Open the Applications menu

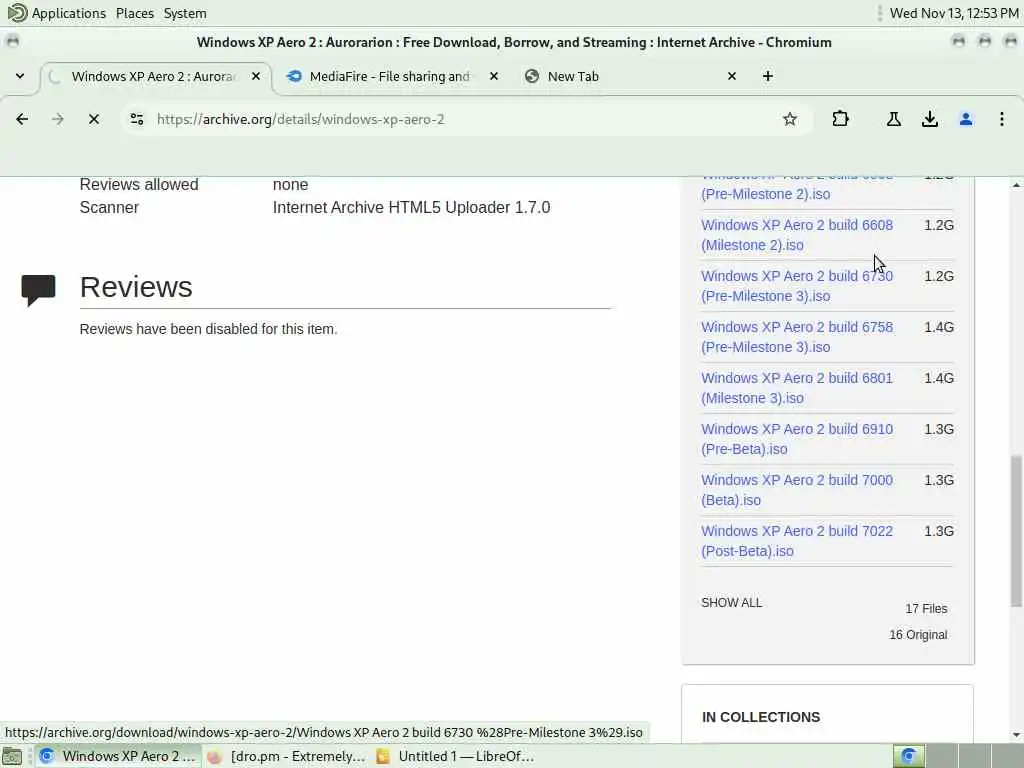pyautogui.click(x=68, y=13)
